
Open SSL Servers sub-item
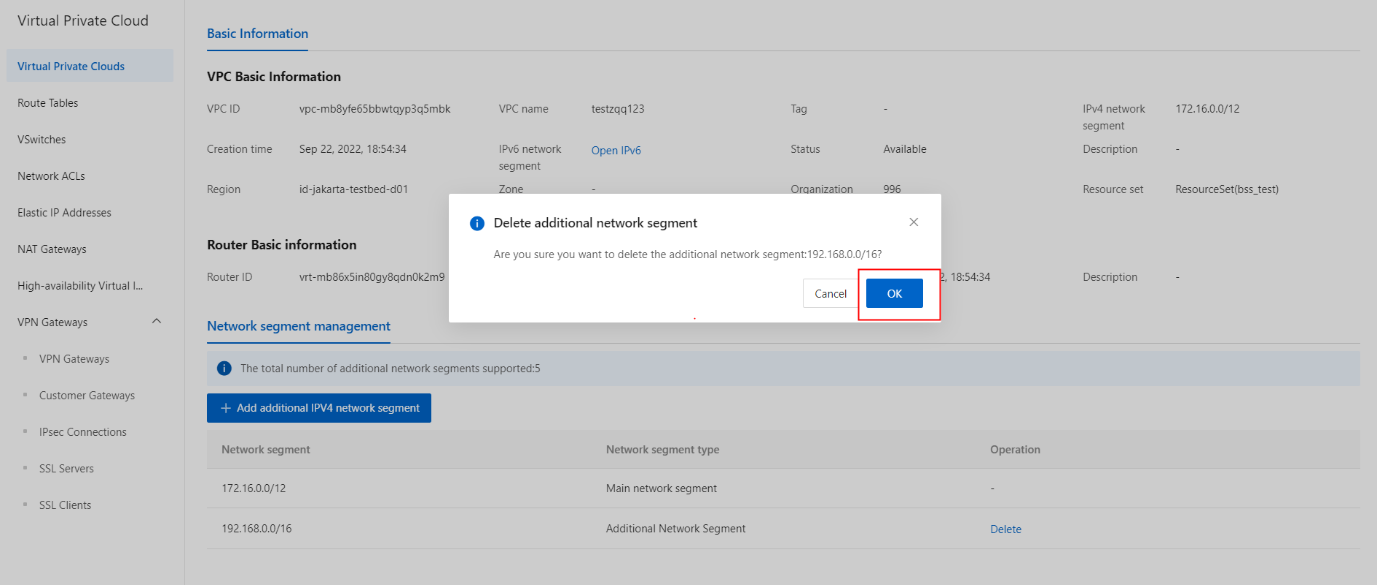coord(66,468)
